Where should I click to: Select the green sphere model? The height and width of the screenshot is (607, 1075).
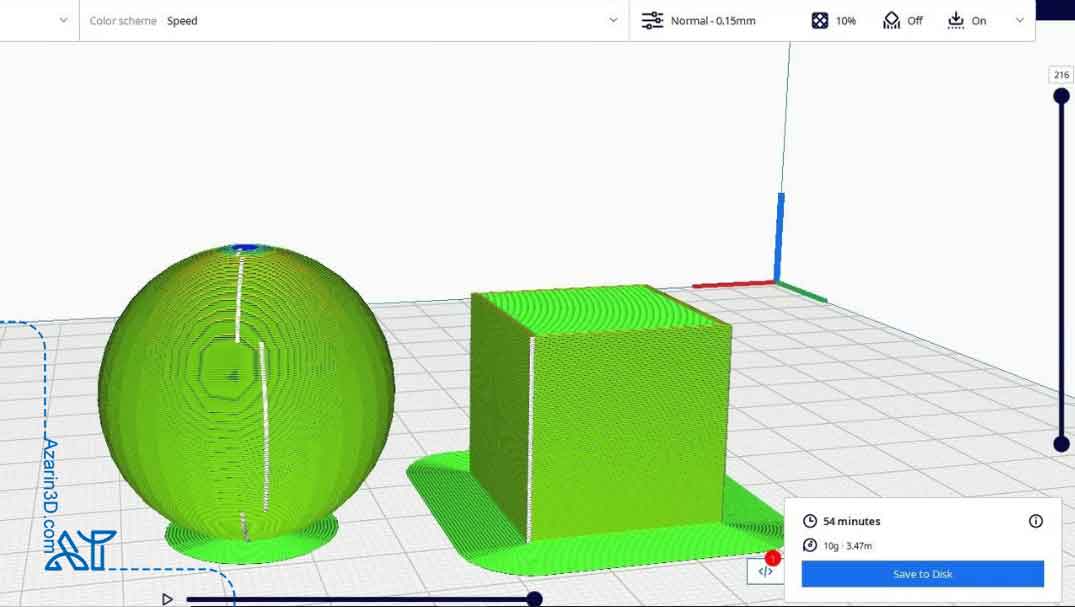pos(245,390)
